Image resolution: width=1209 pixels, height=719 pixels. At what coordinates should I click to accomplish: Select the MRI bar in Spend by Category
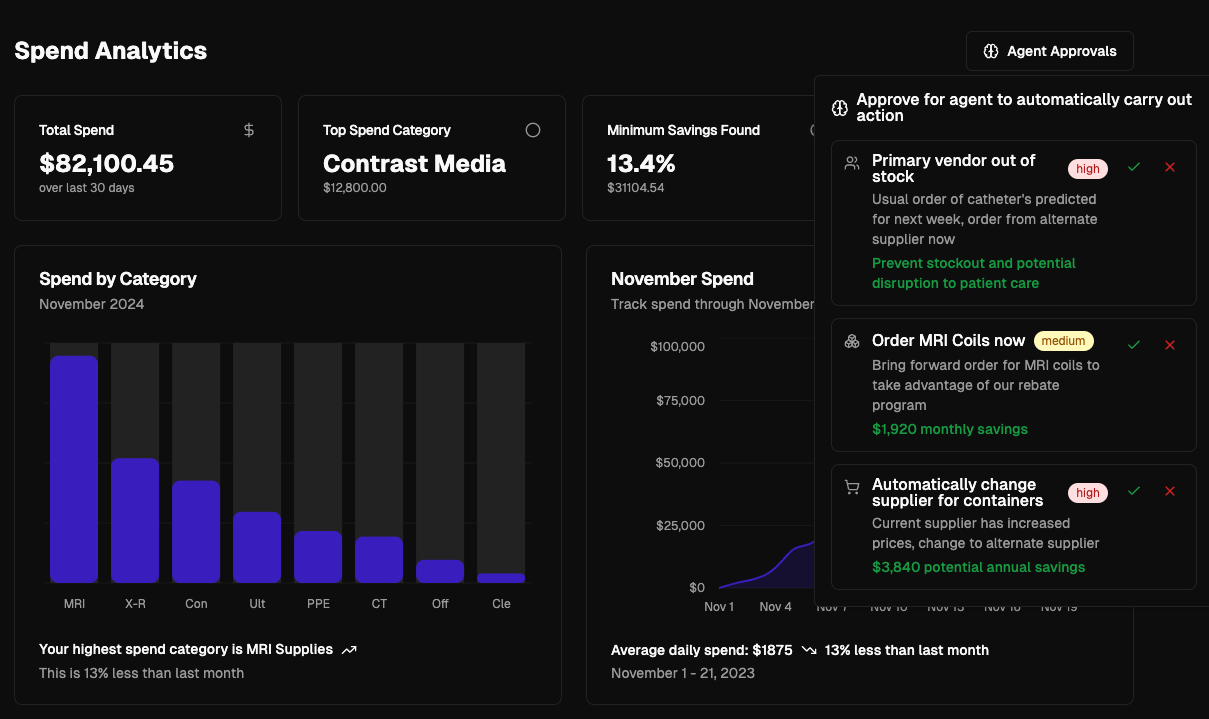click(x=74, y=469)
